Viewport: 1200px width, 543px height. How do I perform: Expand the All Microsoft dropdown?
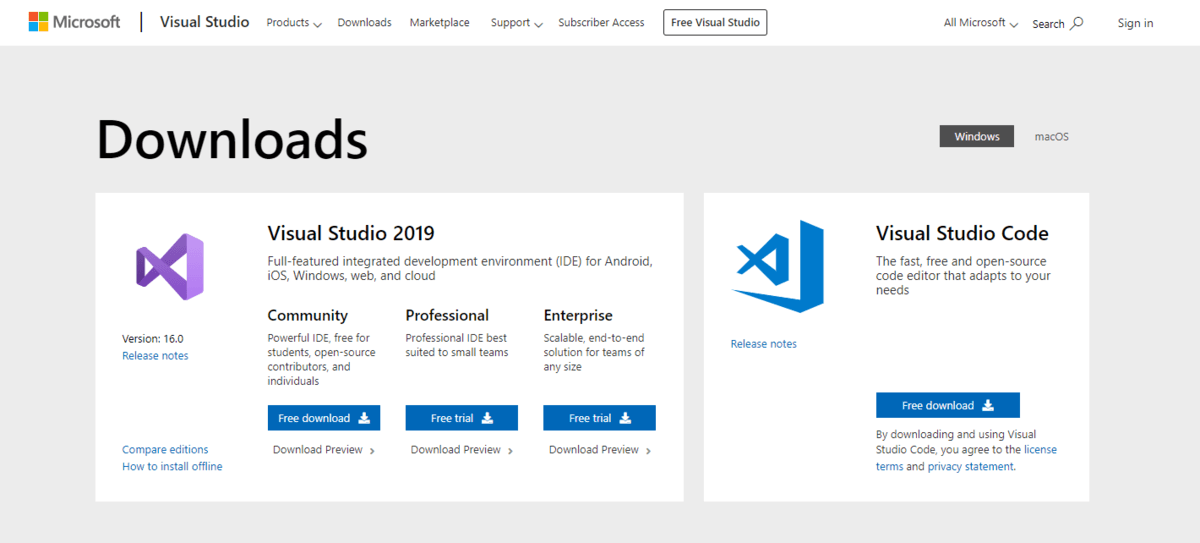point(981,23)
